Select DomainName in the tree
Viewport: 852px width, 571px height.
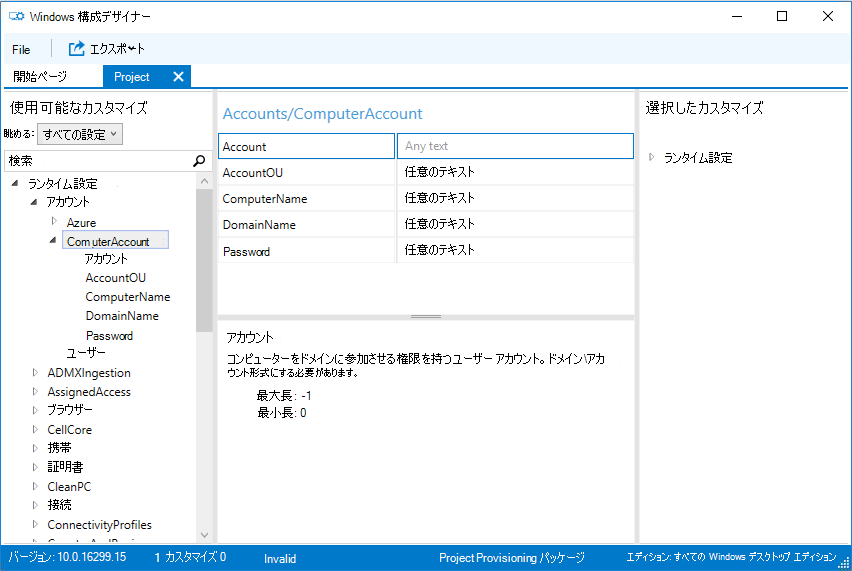click(x=122, y=316)
